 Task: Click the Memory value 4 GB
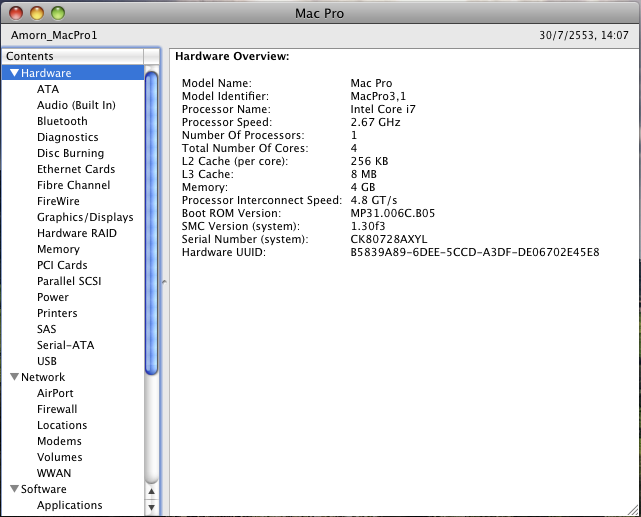point(363,187)
